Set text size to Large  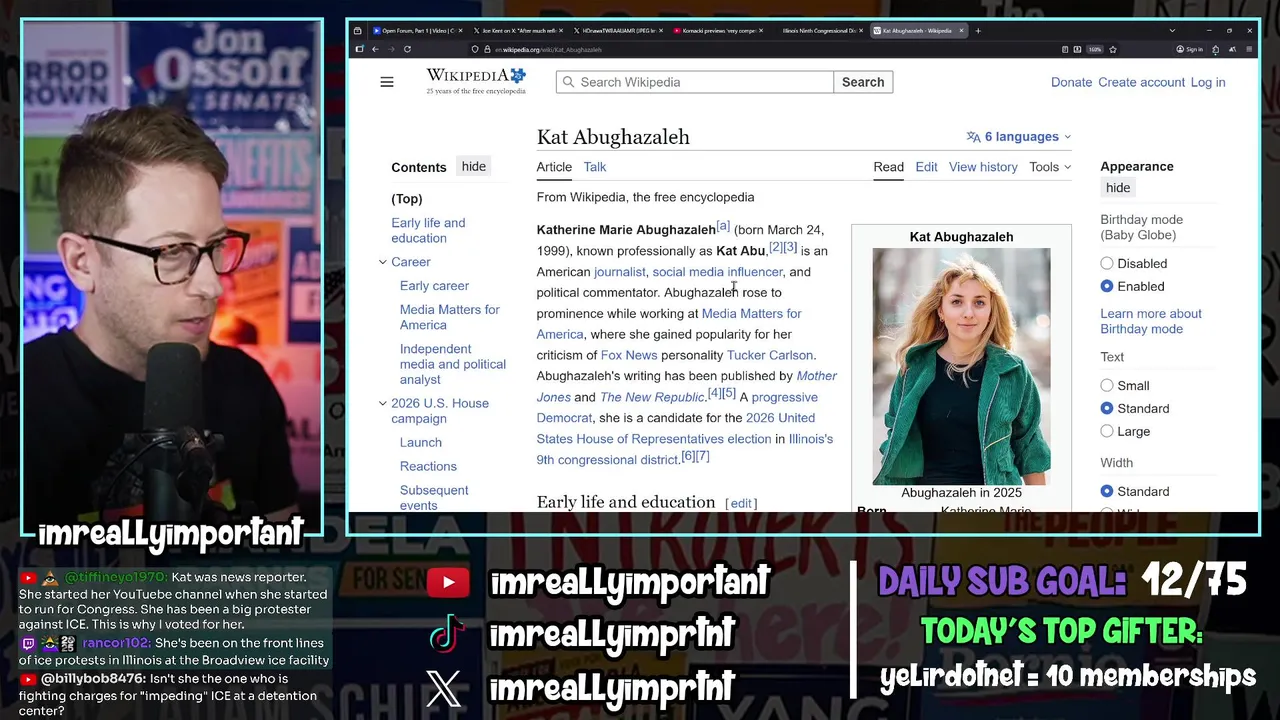pyautogui.click(x=1106, y=431)
